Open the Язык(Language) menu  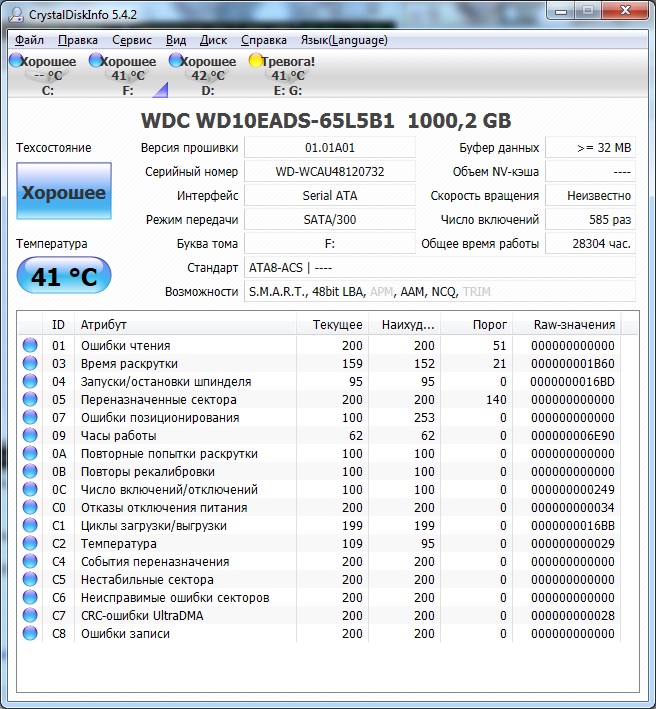click(344, 40)
